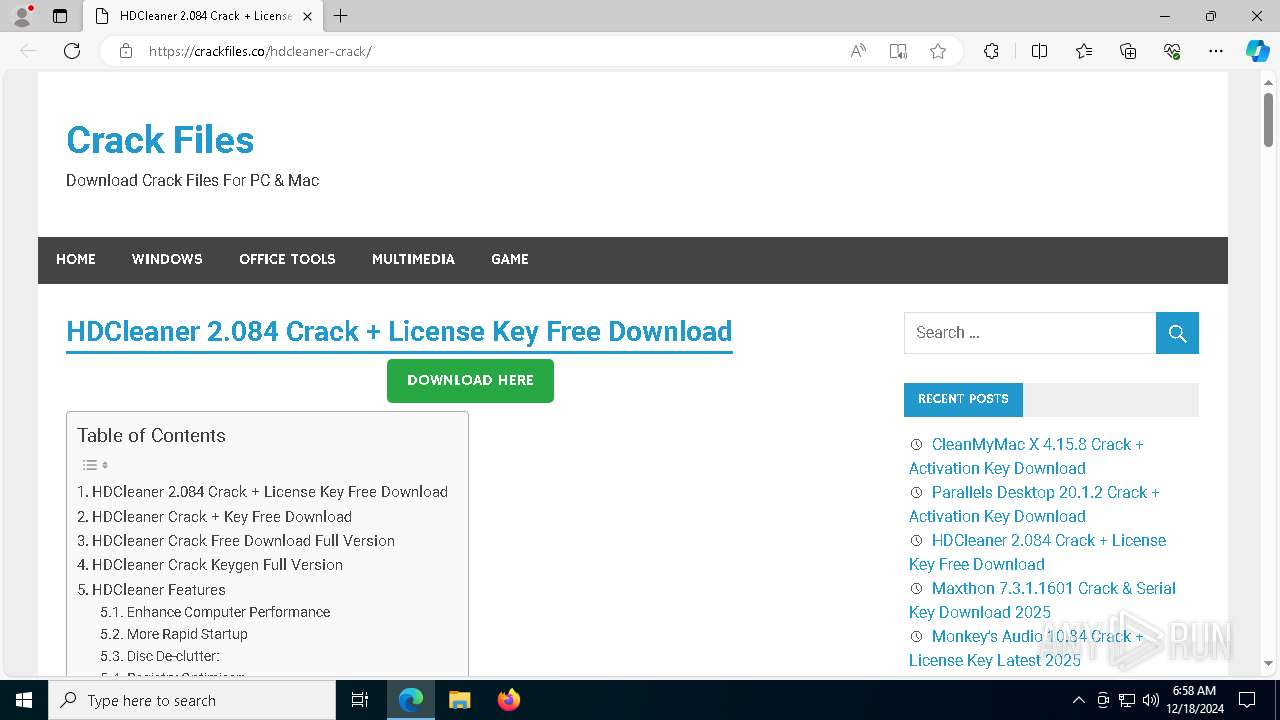Image resolution: width=1280 pixels, height=720 pixels.
Task: Open Settings and more ellipsis menu
Action: 1216,51
